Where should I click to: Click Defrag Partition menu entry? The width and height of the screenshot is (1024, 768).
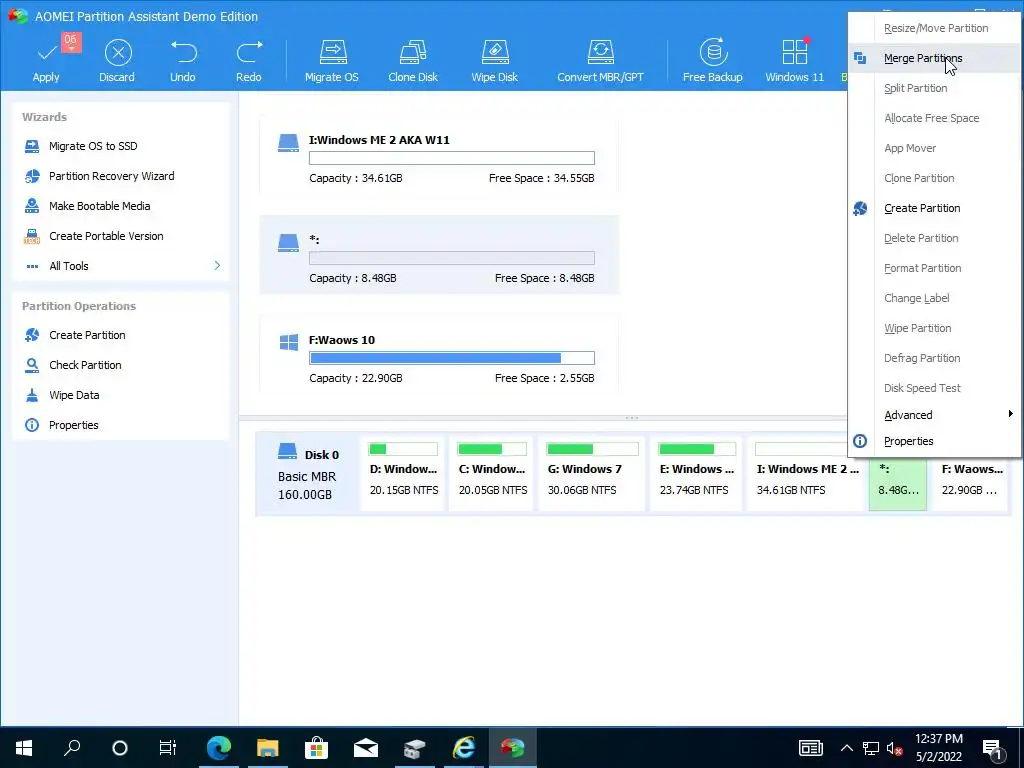click(934, 359)
